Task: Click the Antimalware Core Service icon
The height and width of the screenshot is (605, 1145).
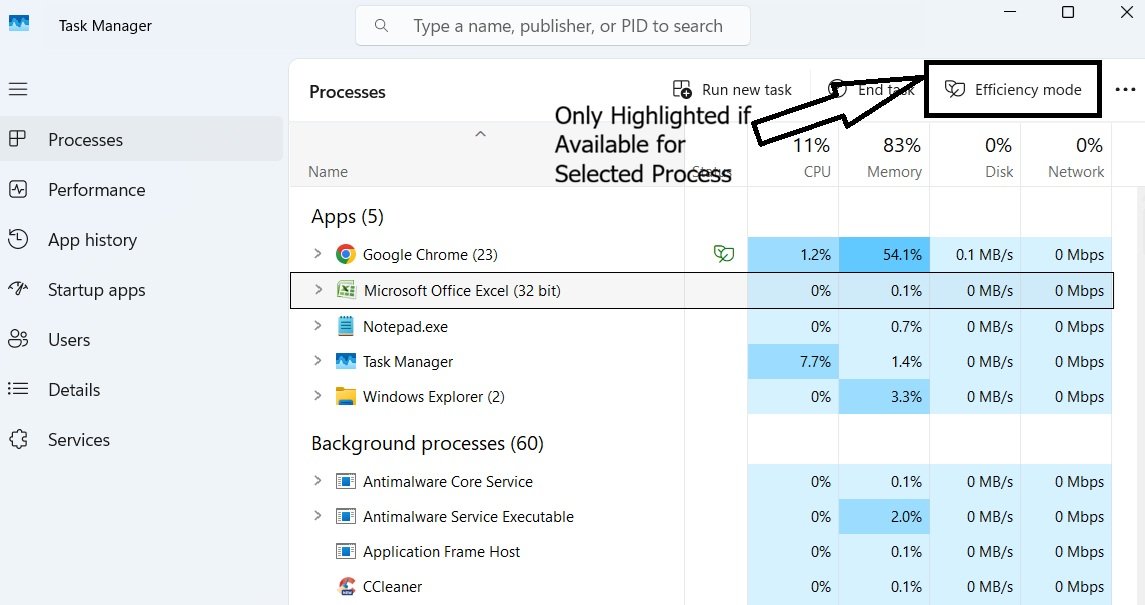Action: tap(345, 482)
